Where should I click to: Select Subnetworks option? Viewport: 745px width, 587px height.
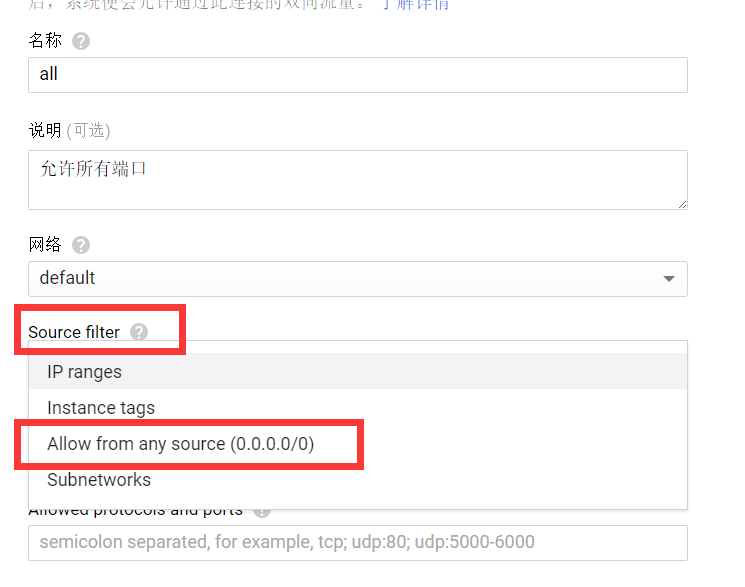pos(358,480)
